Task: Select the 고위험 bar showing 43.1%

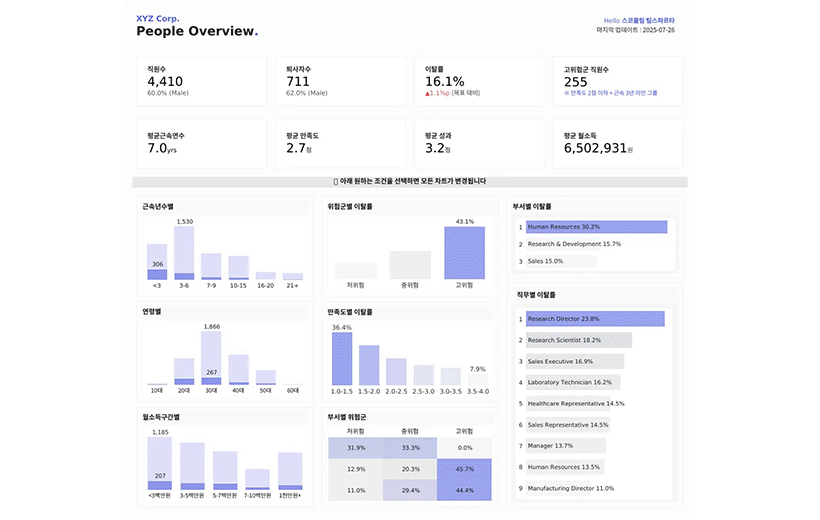Action: [x=464, y=253]
